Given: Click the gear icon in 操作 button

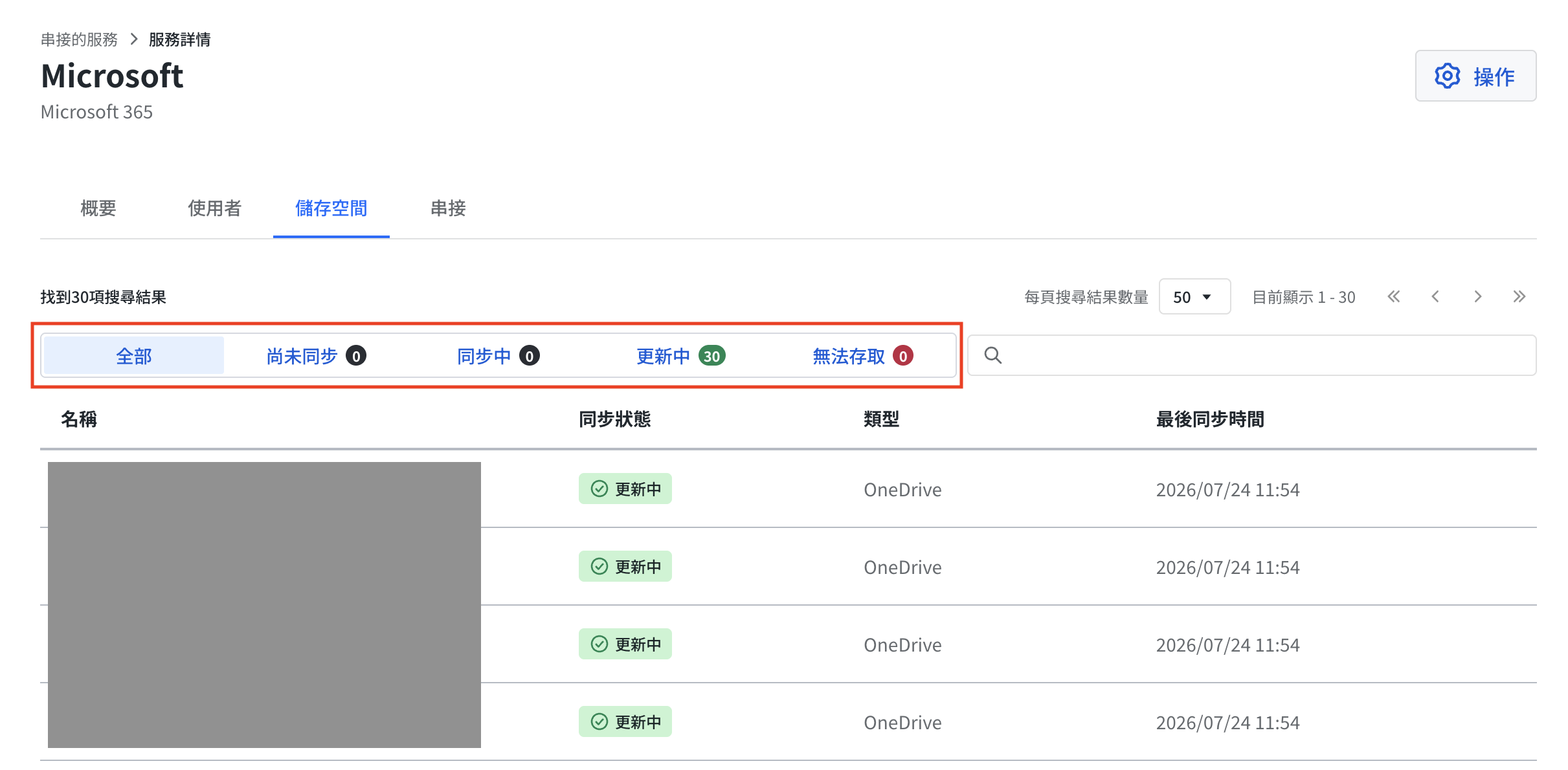Looking at the screenshot, I should click(1447, 76).
